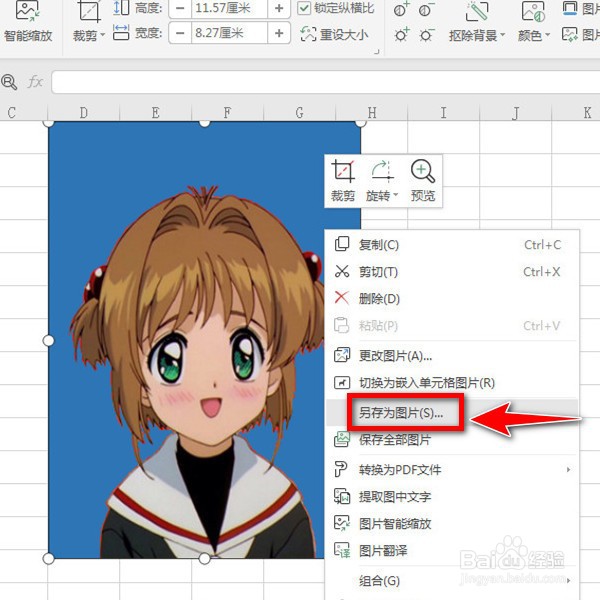Choose 剪切(T) from context menu

tap(452, 272)
